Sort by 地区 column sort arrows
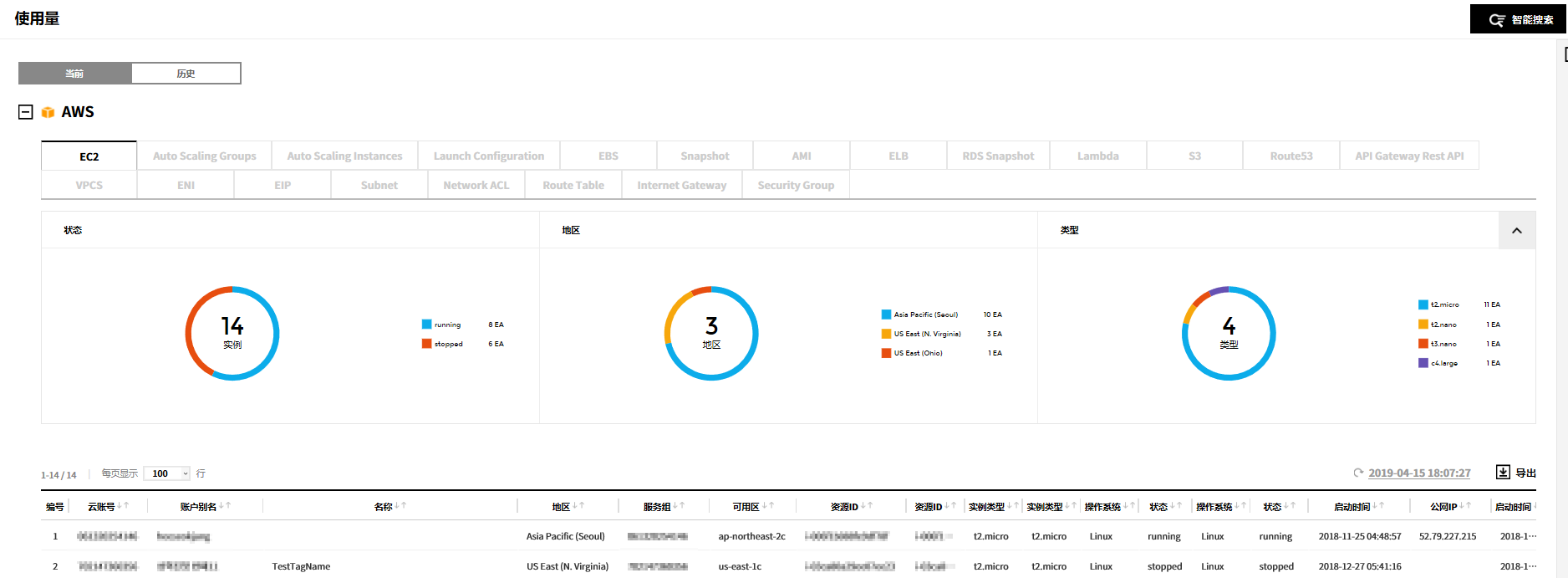The height and width of the screenshot is (578, 1568). pyautogui.click(x=578, y=506)
